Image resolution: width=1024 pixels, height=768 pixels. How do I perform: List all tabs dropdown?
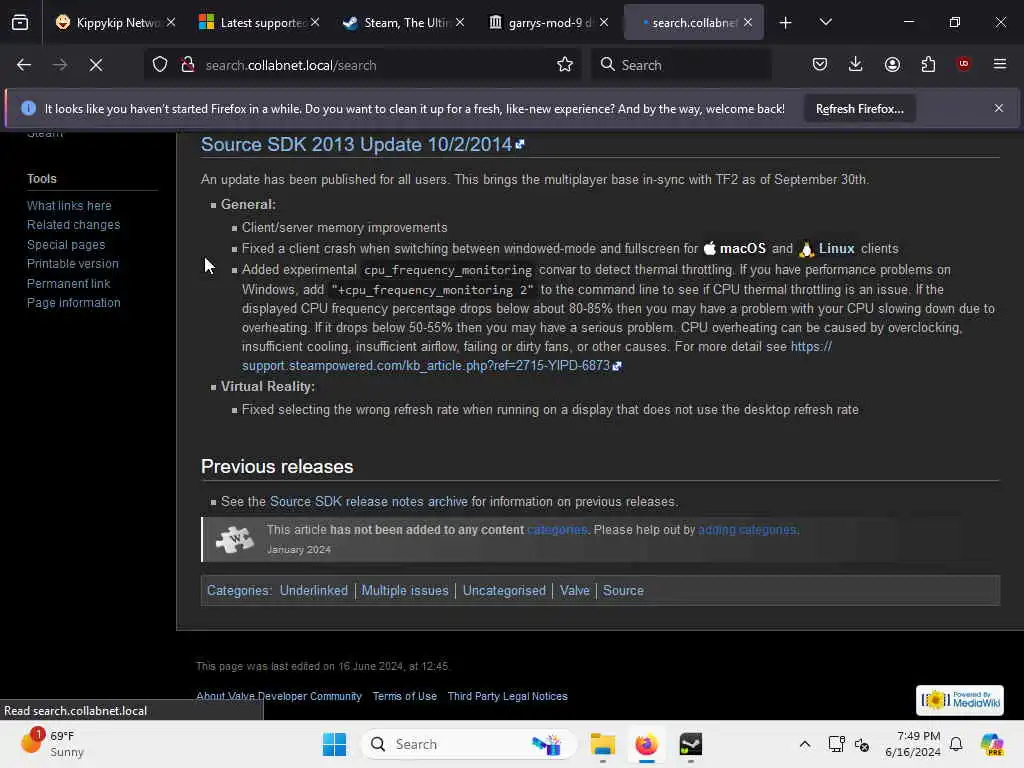click(825, 22)
